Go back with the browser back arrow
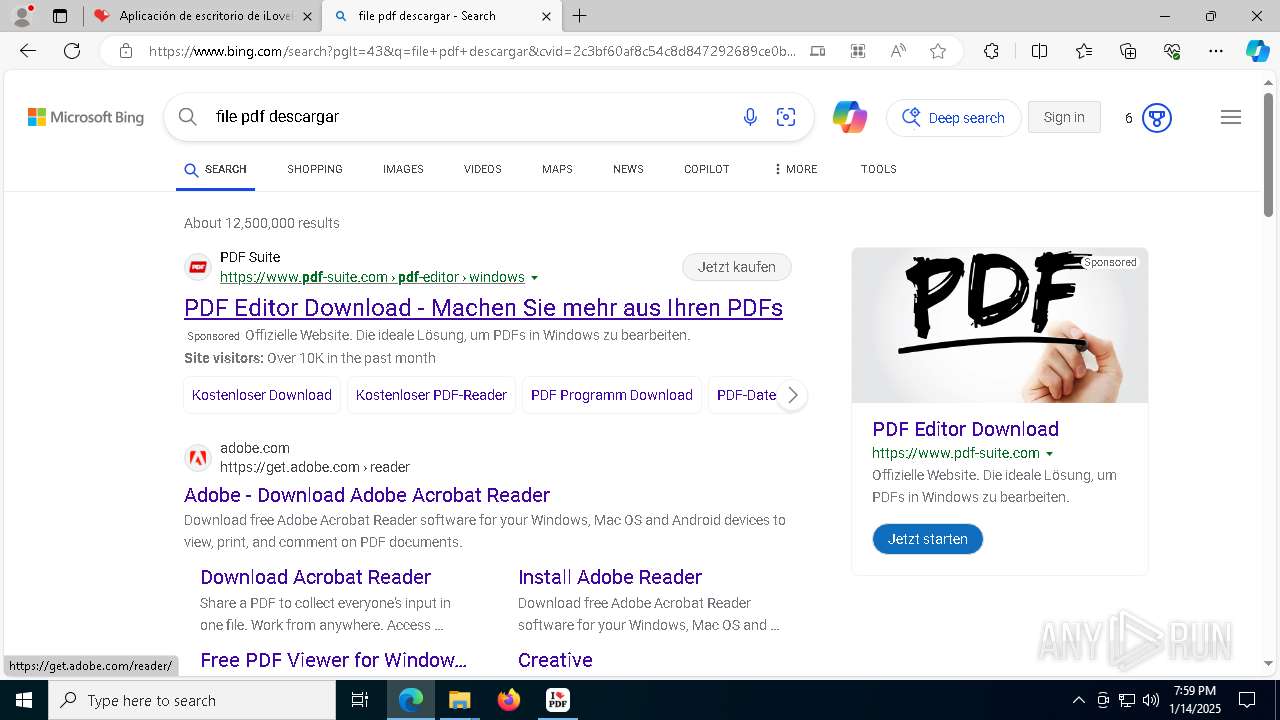This screenshot has height=720, width=1280. coord(28,51)
